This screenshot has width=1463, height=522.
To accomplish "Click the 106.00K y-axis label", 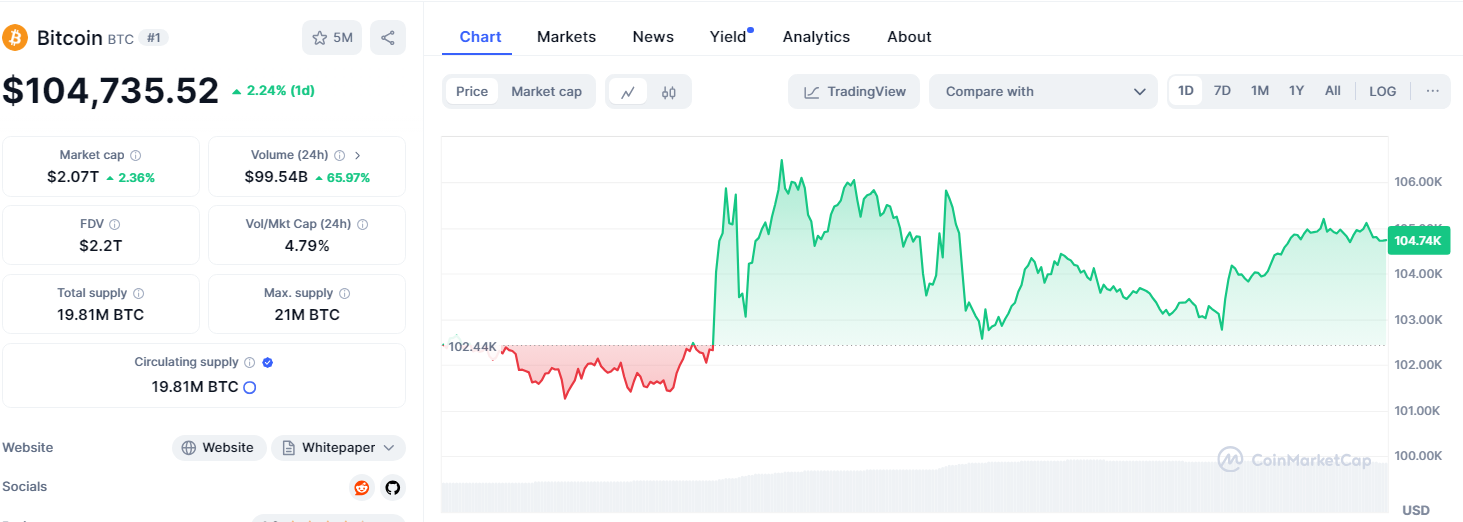I will pos(1418,182).
